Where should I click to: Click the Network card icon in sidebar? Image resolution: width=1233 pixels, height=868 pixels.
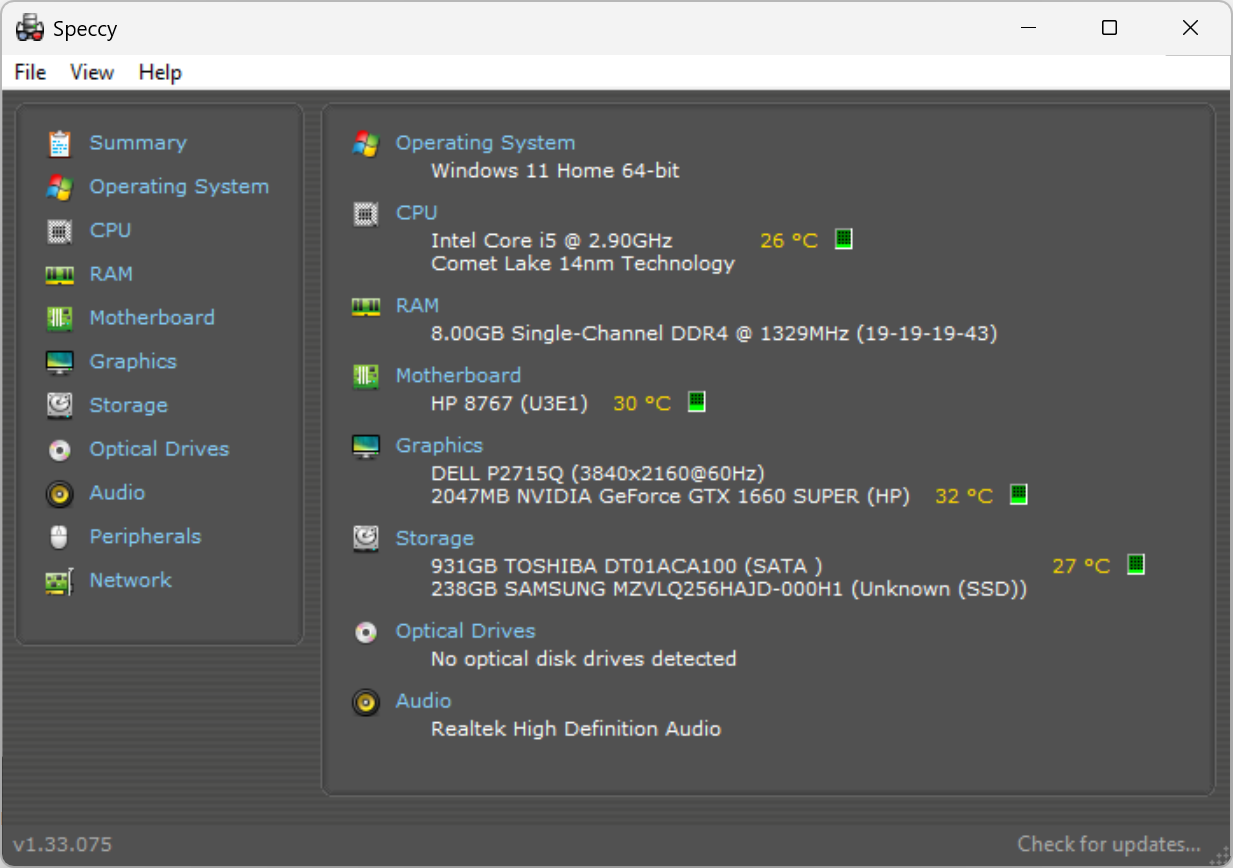60,581
